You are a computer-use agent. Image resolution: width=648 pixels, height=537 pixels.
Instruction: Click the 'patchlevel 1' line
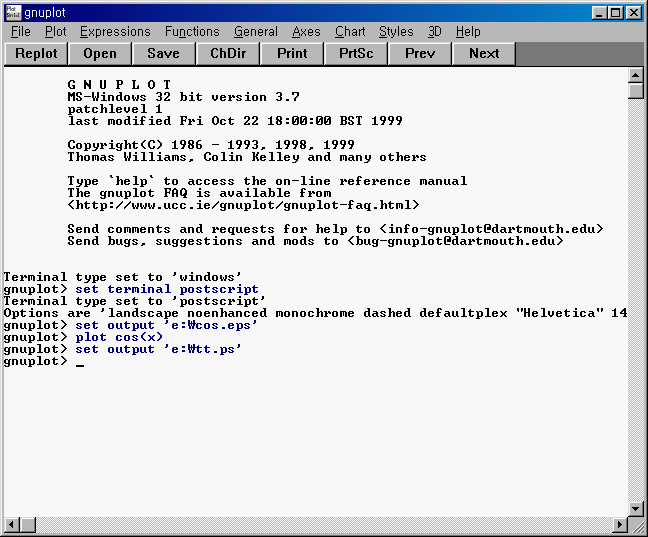pyautogui.click(x=115, y=109)
